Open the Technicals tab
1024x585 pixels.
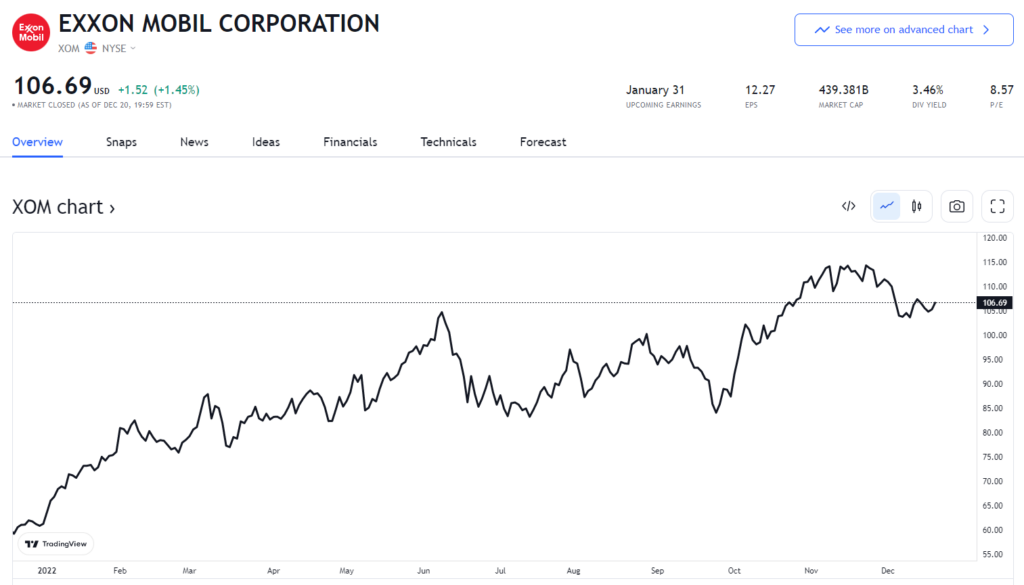[x=448, y=142]
